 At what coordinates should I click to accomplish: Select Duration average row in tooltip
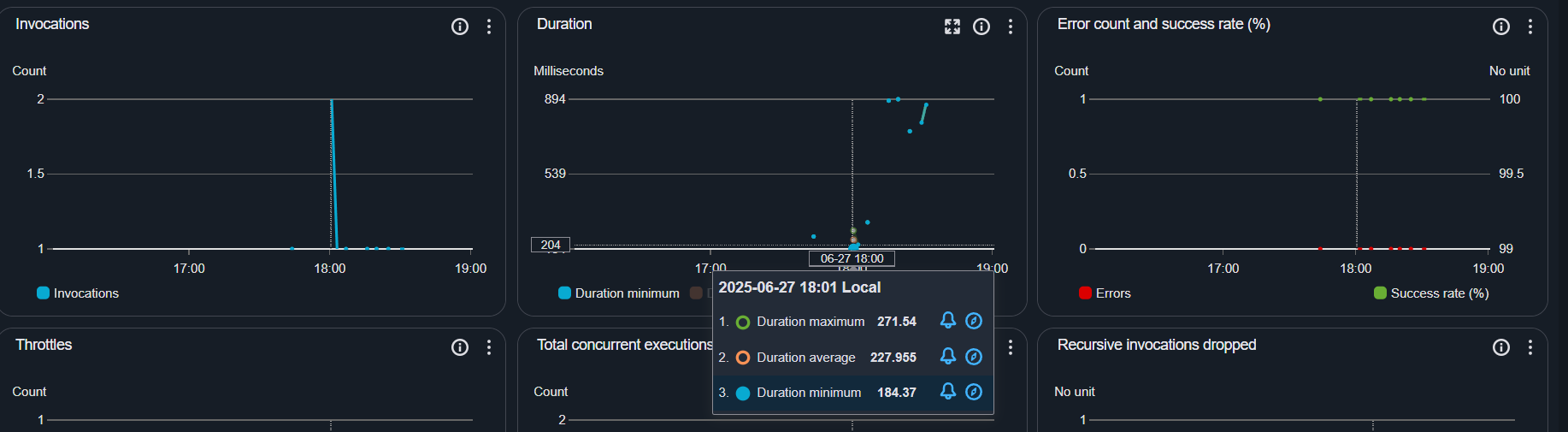(x=853, y=358)
